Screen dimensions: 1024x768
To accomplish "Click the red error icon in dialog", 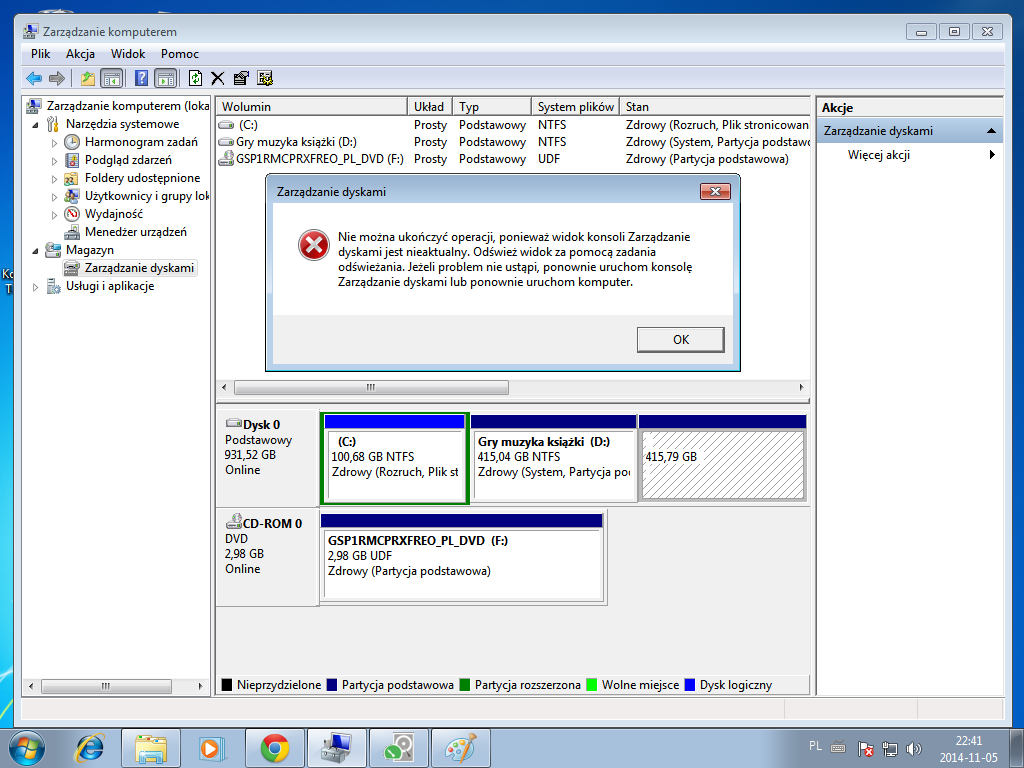I will (314, 245).
